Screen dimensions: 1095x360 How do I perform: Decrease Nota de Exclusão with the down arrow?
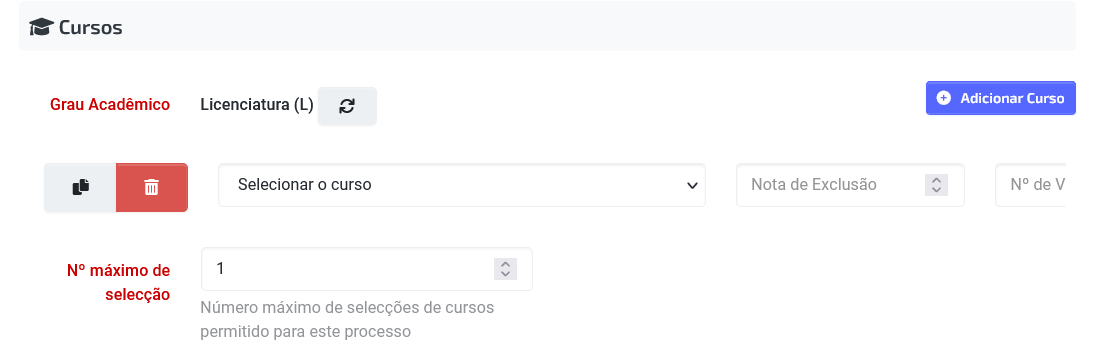[x=936, y=190]
